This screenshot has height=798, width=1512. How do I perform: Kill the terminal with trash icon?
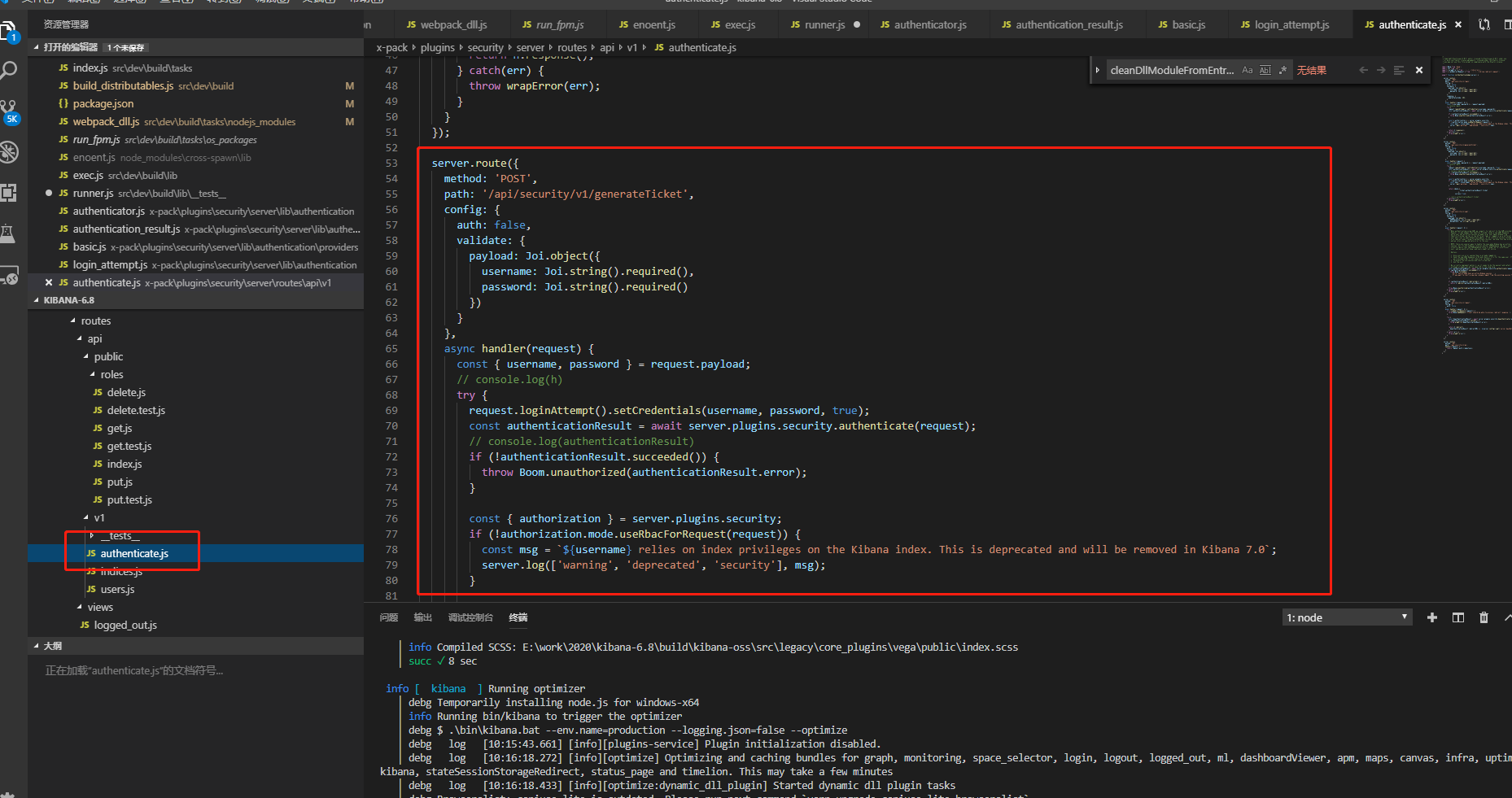pyautogui.click(x=1484, y=617)
